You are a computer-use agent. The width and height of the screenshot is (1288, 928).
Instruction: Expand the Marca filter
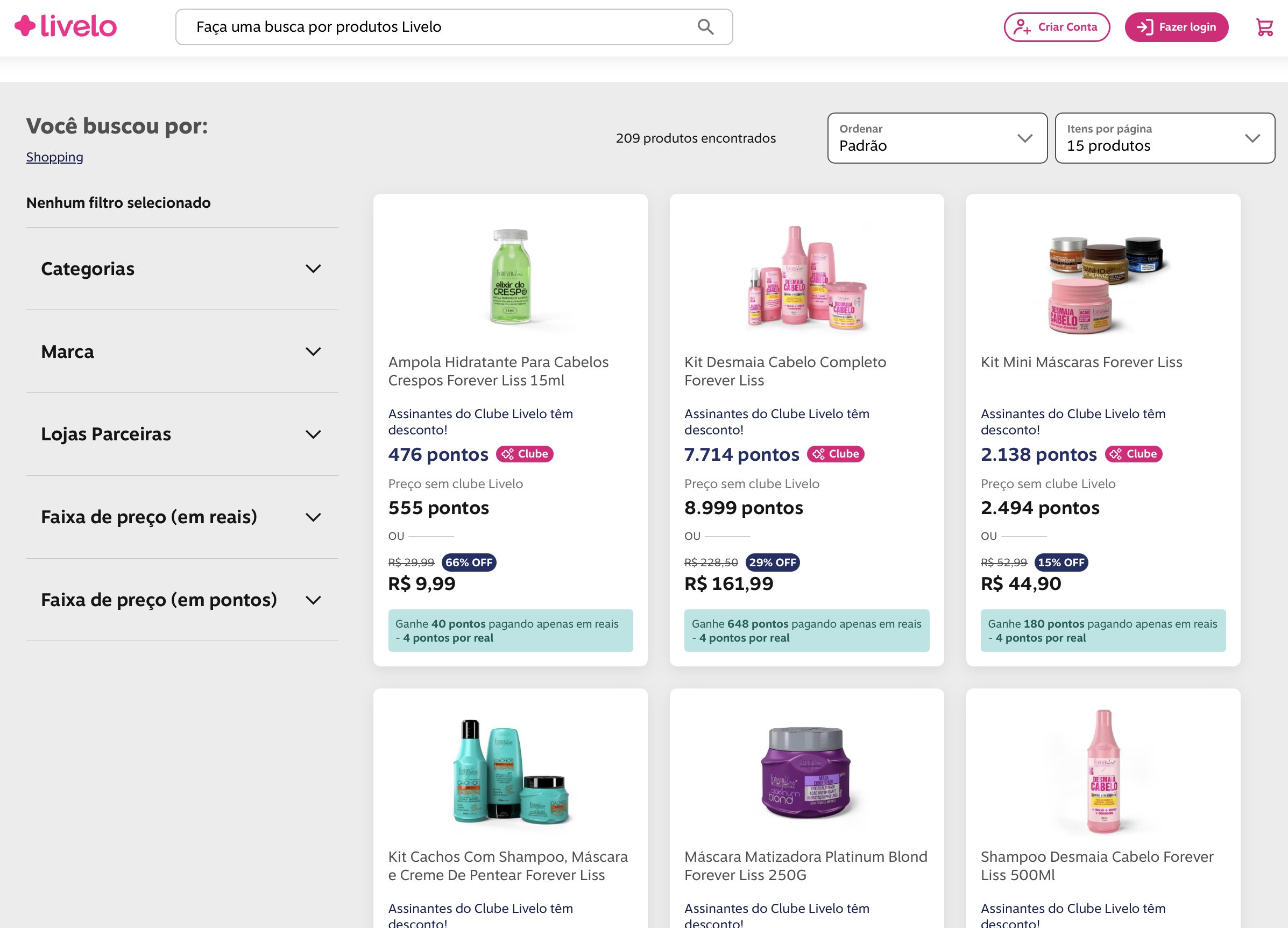[x=182, y=351]
